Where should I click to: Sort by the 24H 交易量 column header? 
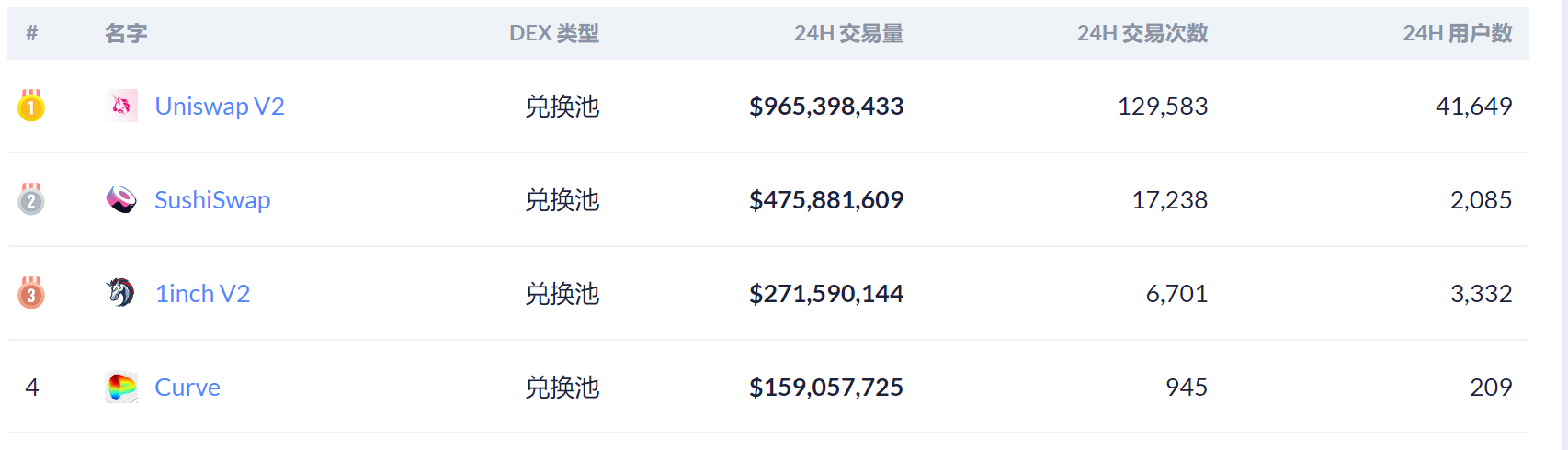click(848, 34)
